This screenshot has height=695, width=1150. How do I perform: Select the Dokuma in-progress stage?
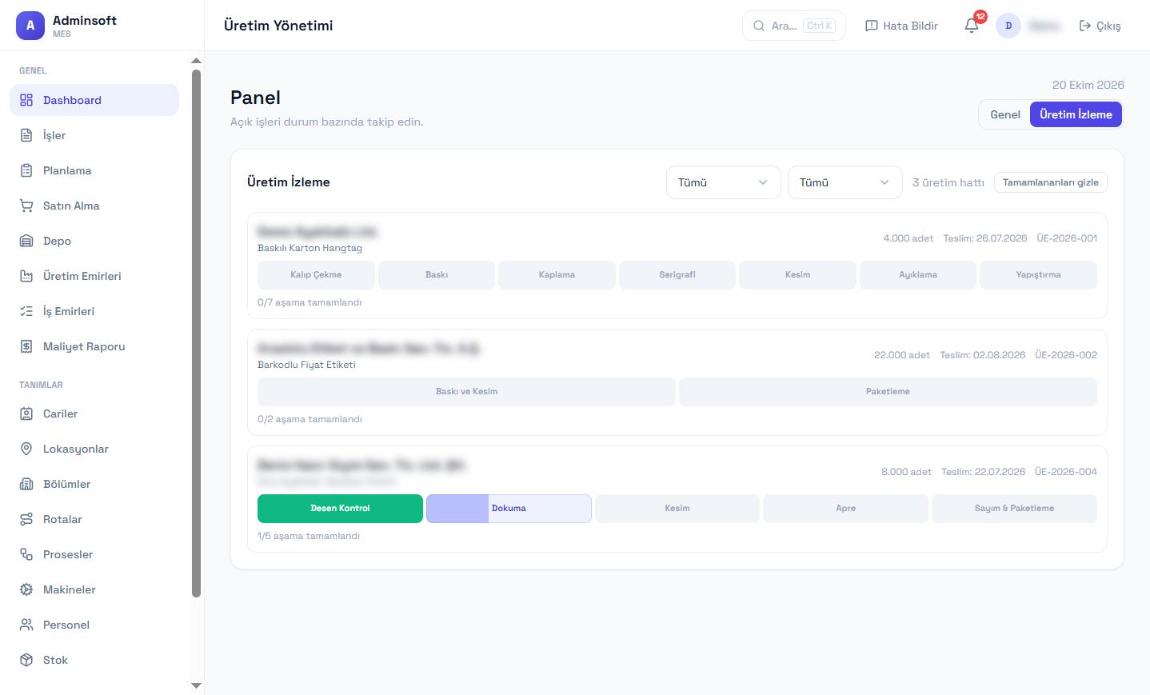[x=509, y=508]
